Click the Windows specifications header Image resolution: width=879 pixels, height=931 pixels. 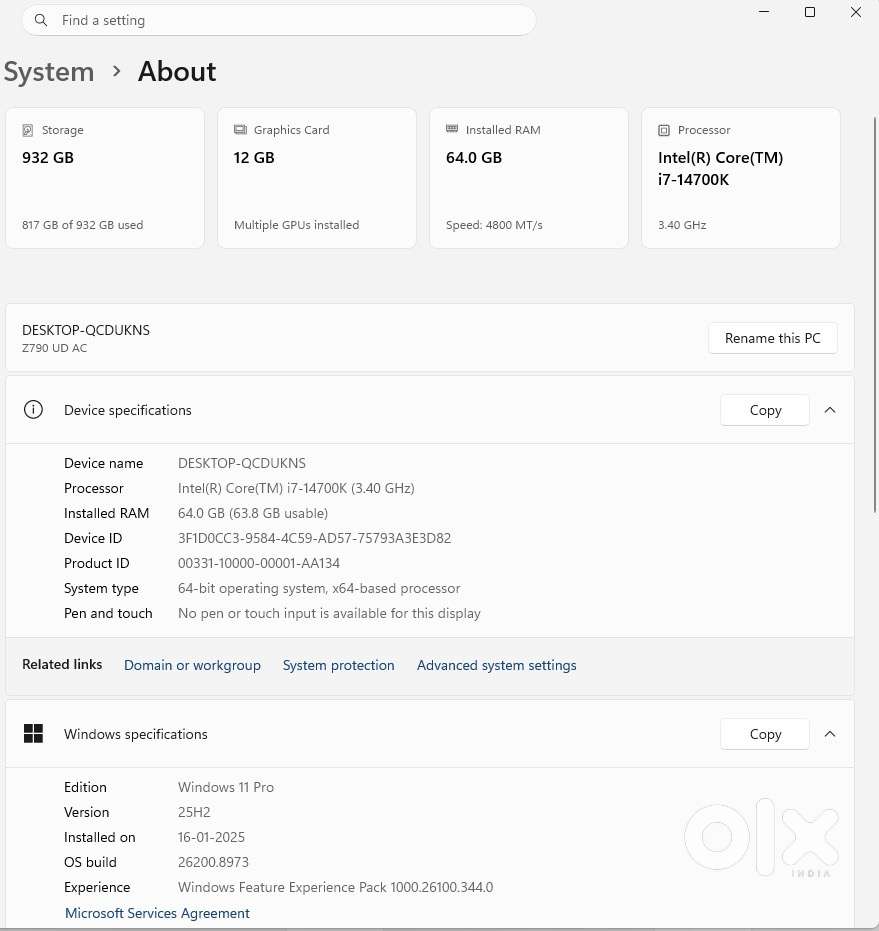tap(430, 734)
